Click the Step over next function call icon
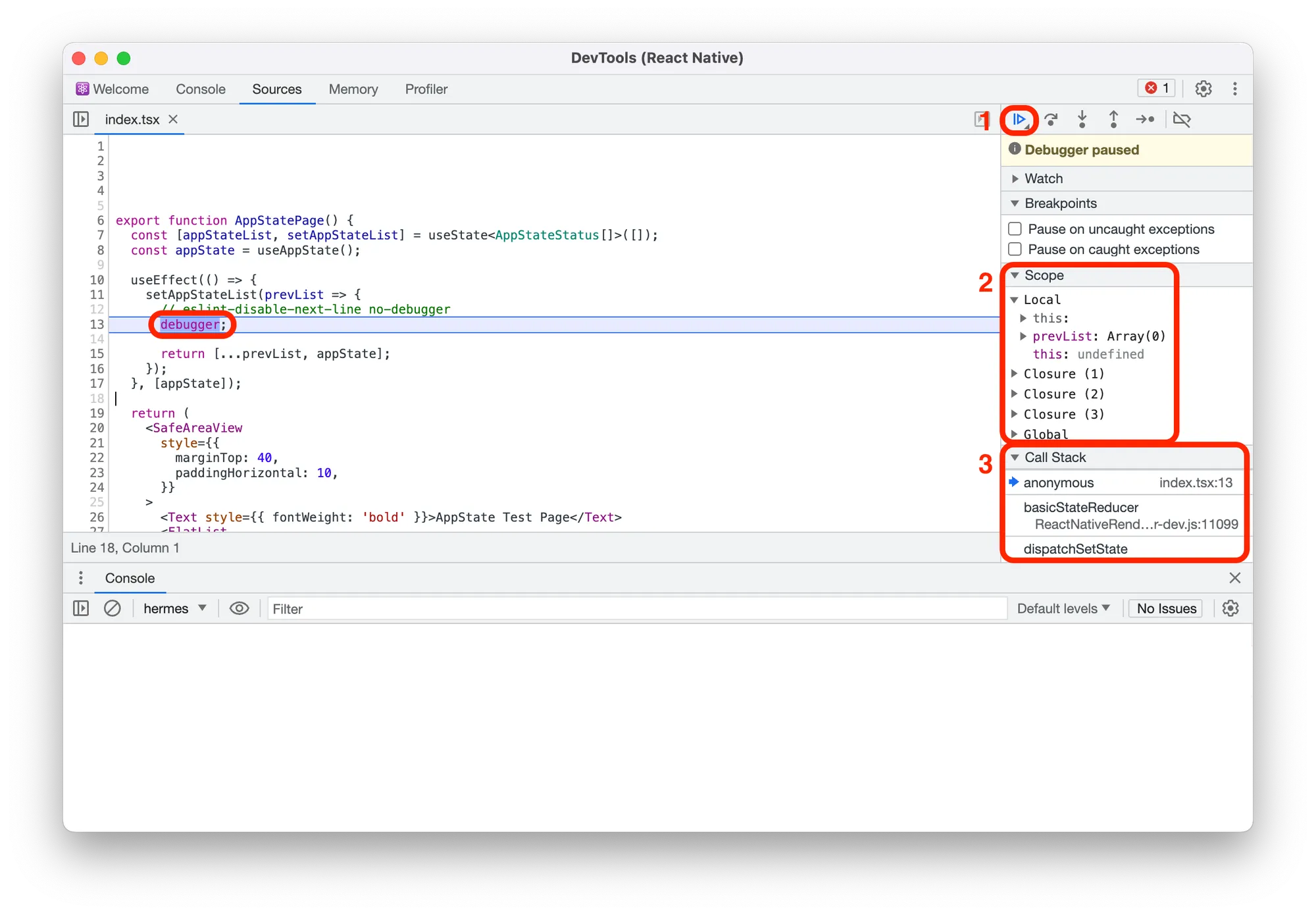 click(x=1051, y=119)
